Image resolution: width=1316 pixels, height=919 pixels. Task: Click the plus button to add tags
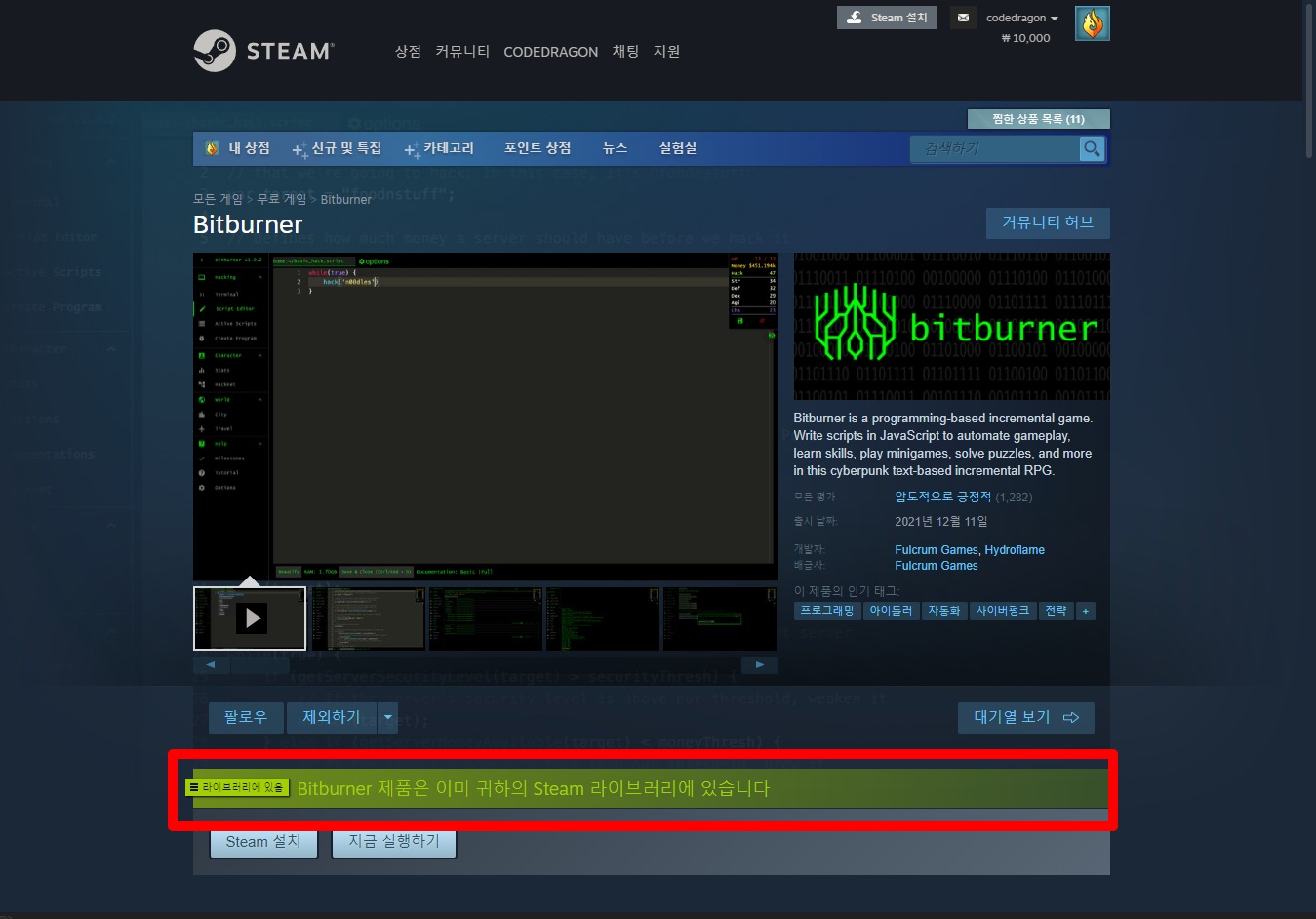coord(1085,611)
